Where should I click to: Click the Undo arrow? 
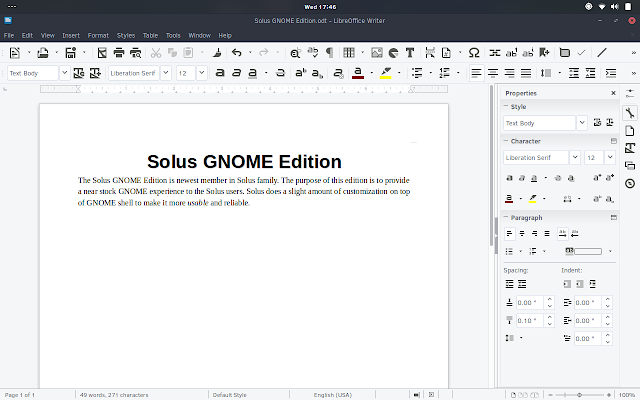(237, 53)
